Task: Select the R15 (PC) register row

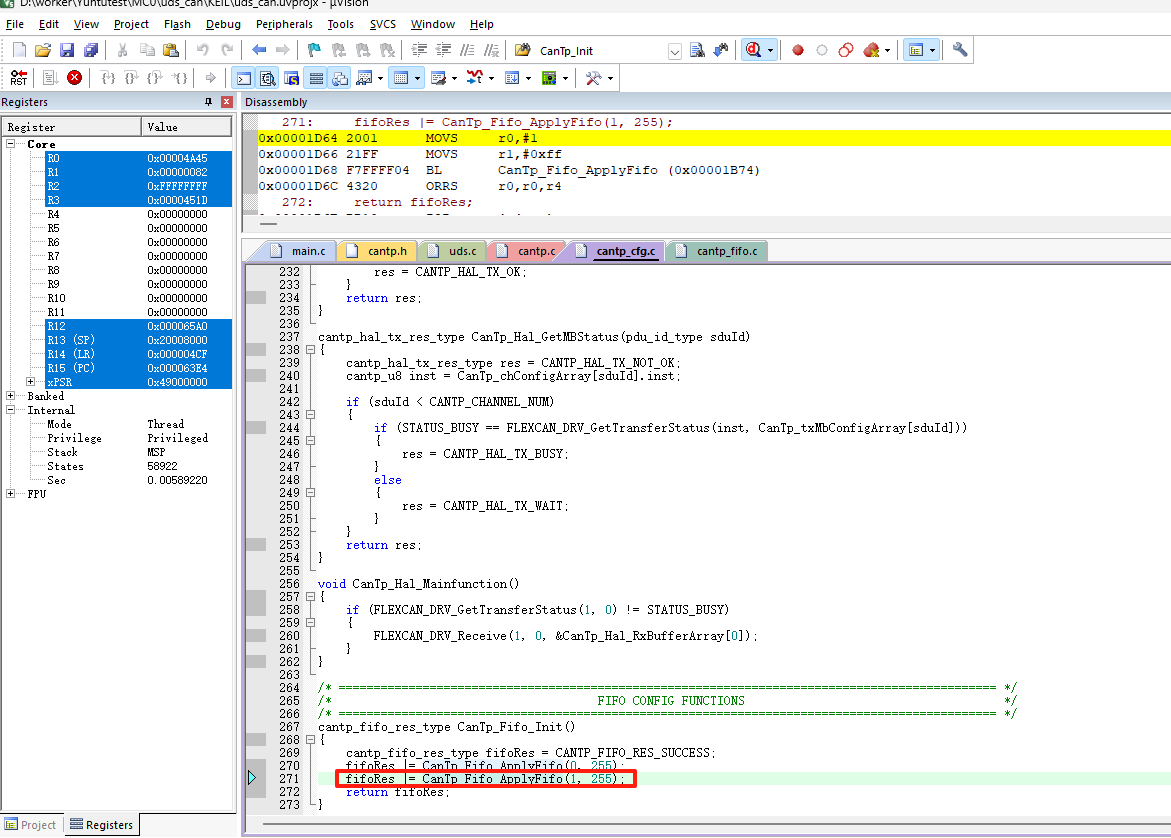Action: [139, 367]
